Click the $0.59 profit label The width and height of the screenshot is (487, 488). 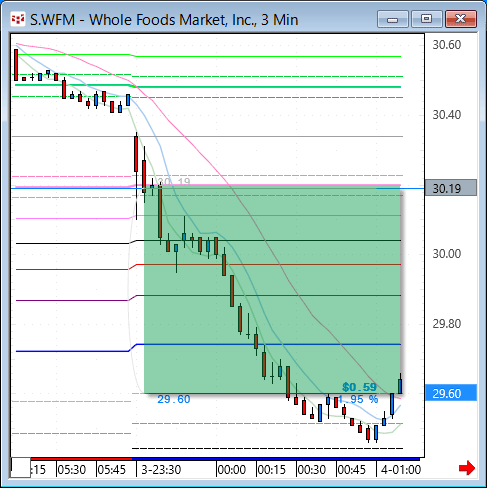(x=359, y=387)
